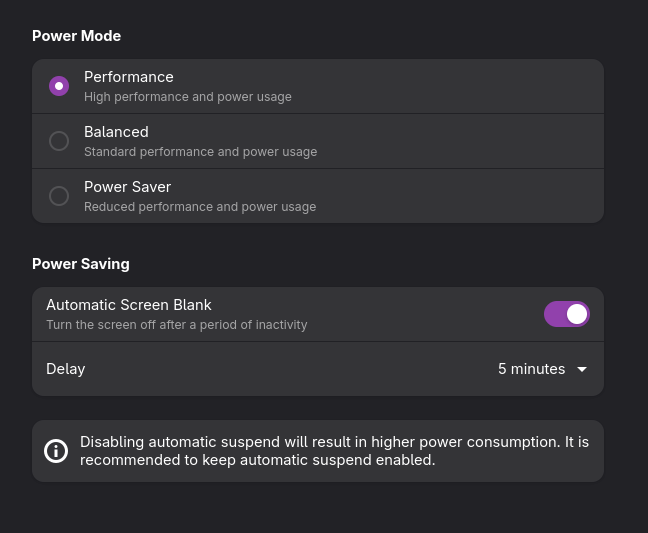
Task: Click 'Standard performance and power usage' subtitle
Action: (x=200, y=152)
